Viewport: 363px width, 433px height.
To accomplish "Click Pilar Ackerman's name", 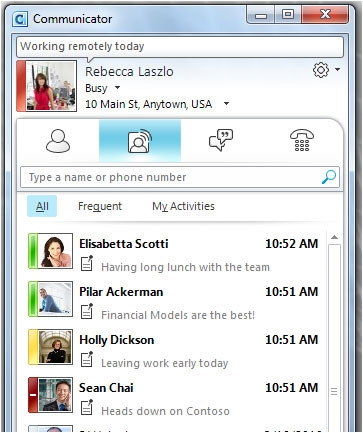I will [121, 292].
